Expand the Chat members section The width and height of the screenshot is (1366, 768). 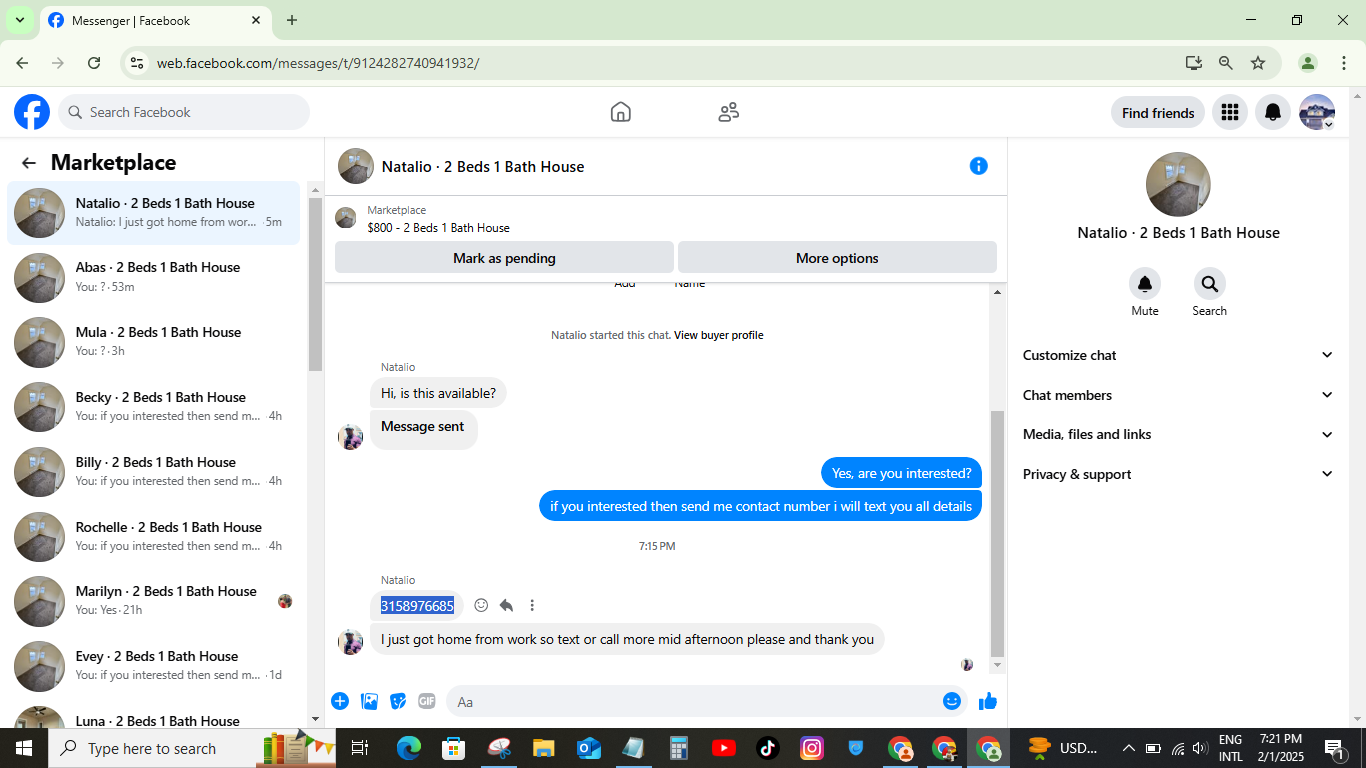[x=1178, y=395]
